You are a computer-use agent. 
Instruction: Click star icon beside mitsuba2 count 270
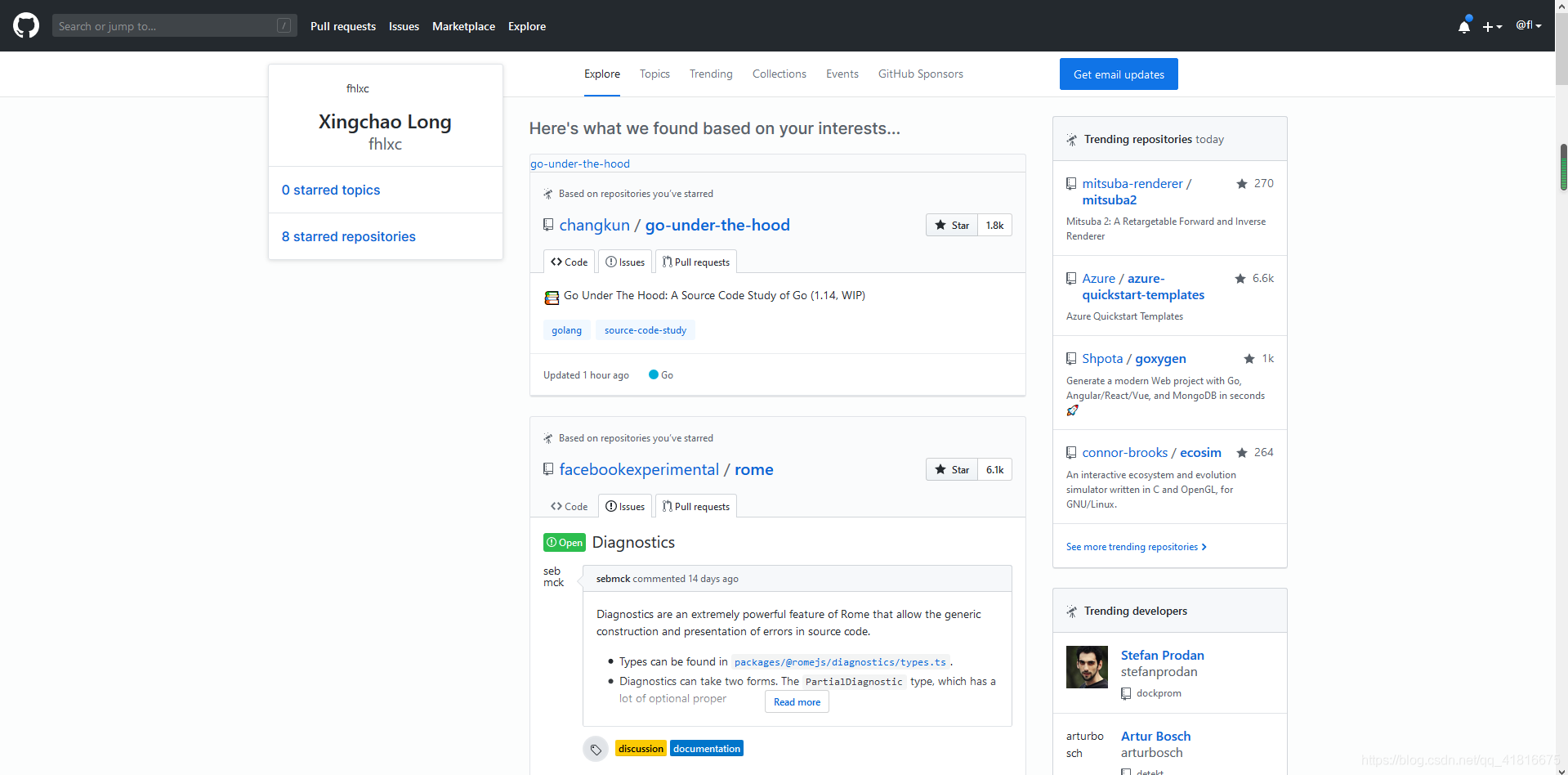[1242, 183]
